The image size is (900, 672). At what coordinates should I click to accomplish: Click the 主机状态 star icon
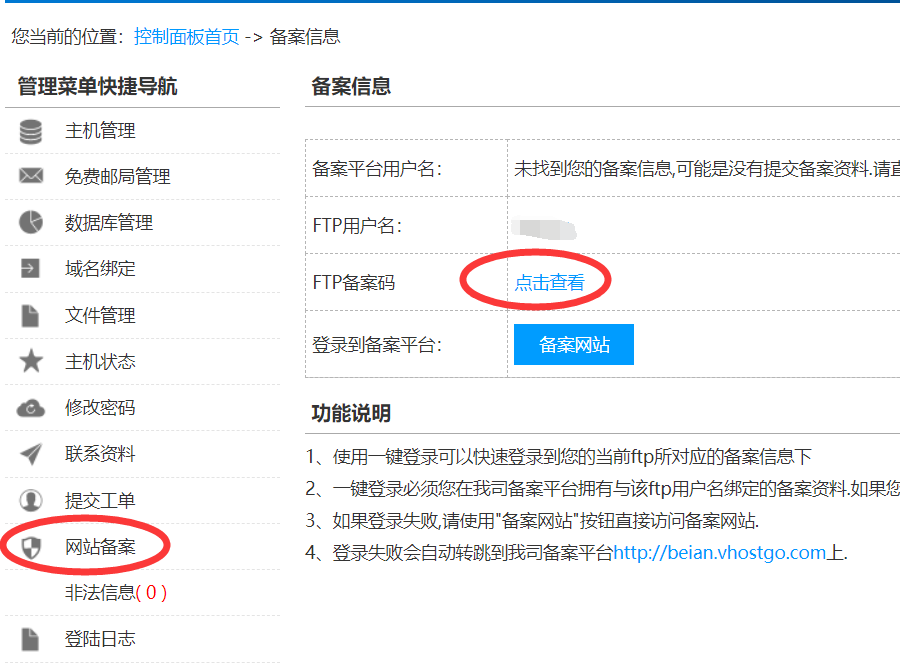click(x=33, y=361)
